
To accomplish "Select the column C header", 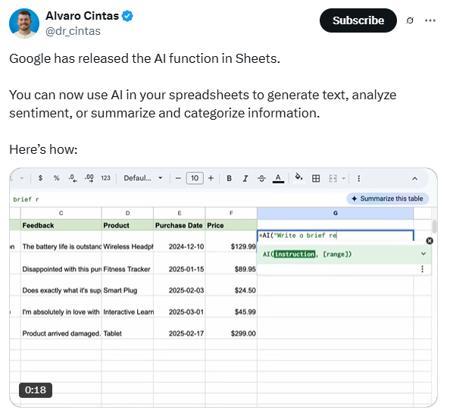I will pos(61,213).
